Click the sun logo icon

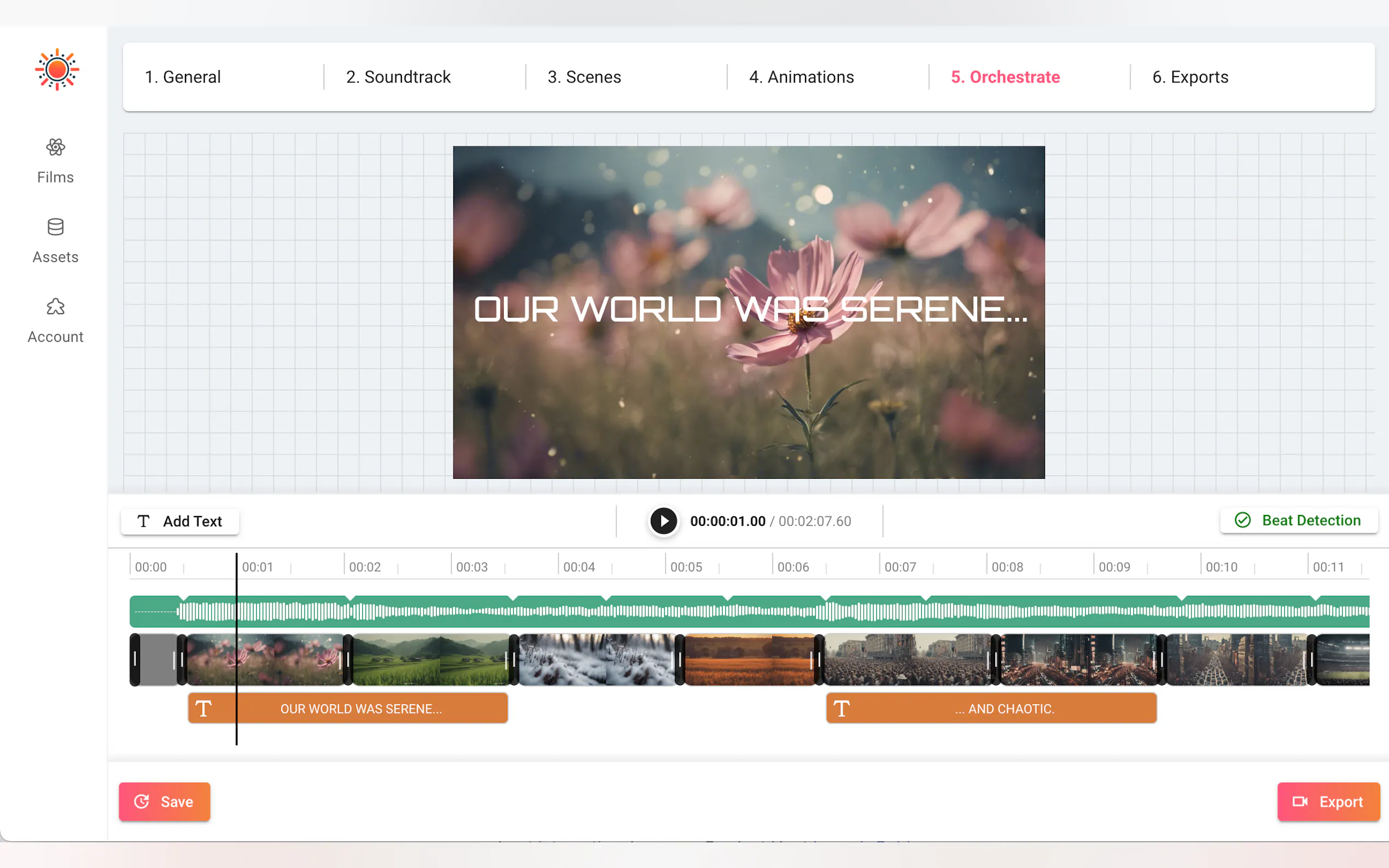56,69
